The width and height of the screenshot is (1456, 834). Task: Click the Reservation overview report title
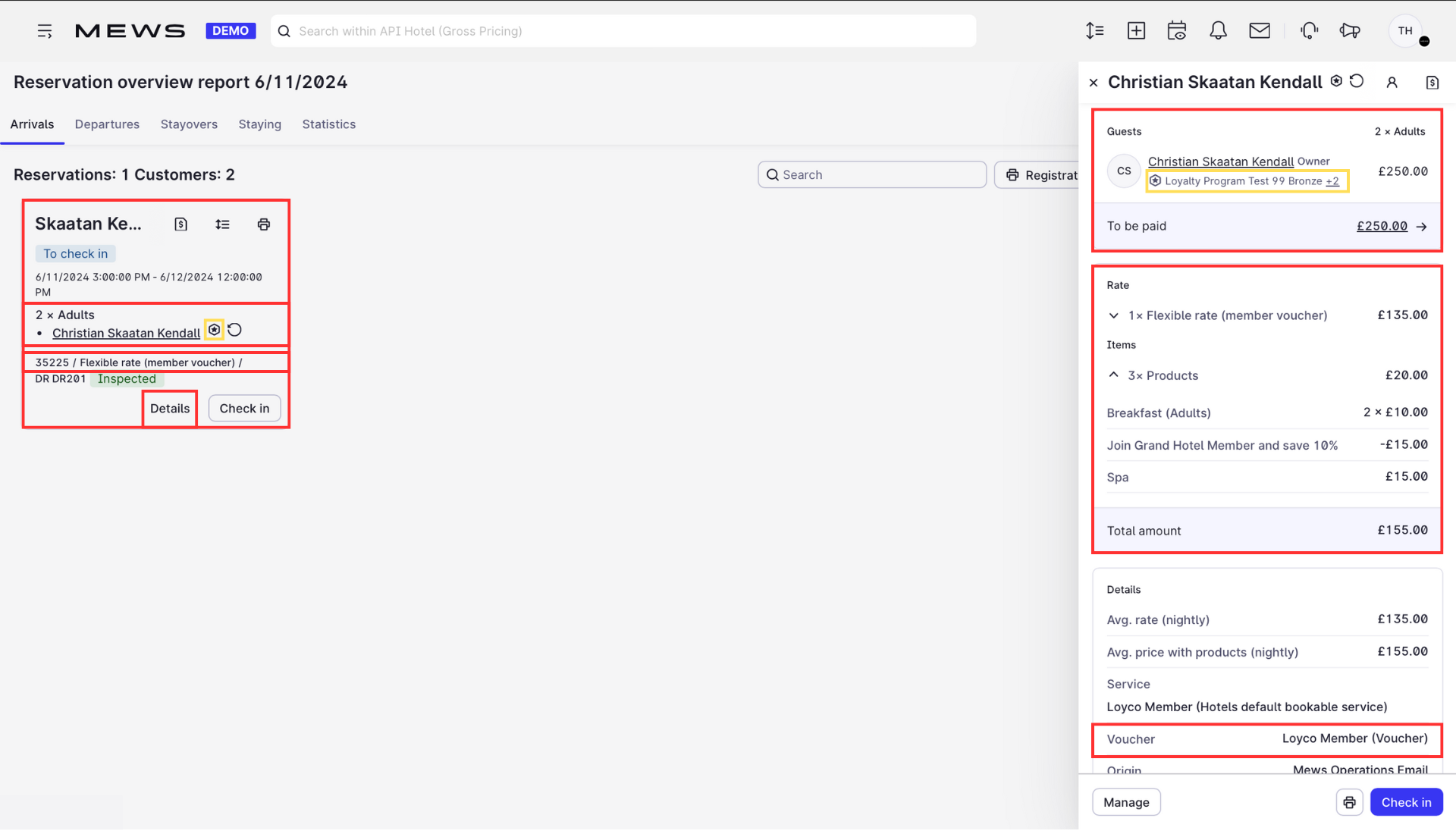pos(180,83)
